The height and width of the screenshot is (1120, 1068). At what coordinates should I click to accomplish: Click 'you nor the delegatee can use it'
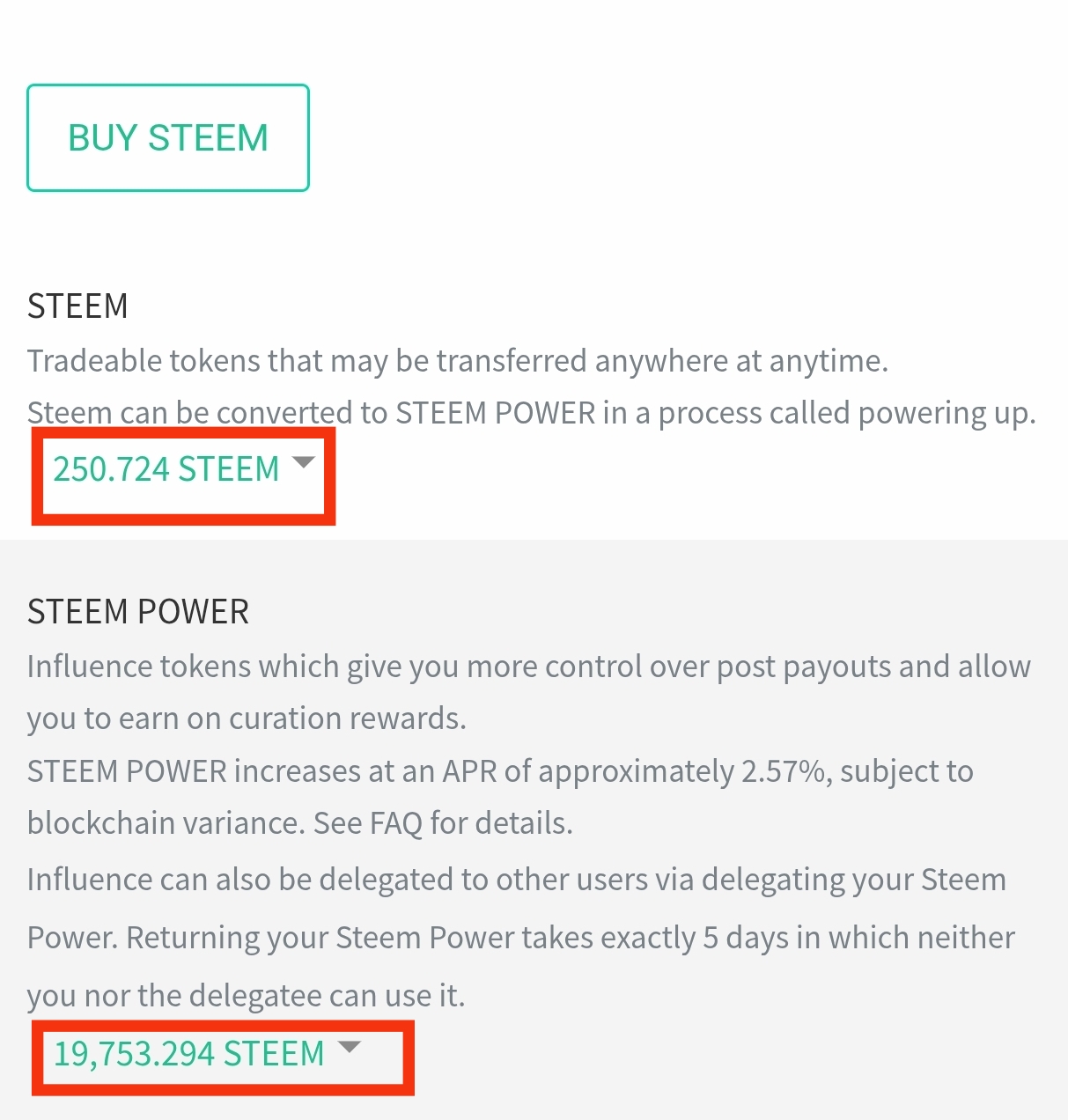pos(246,996)
